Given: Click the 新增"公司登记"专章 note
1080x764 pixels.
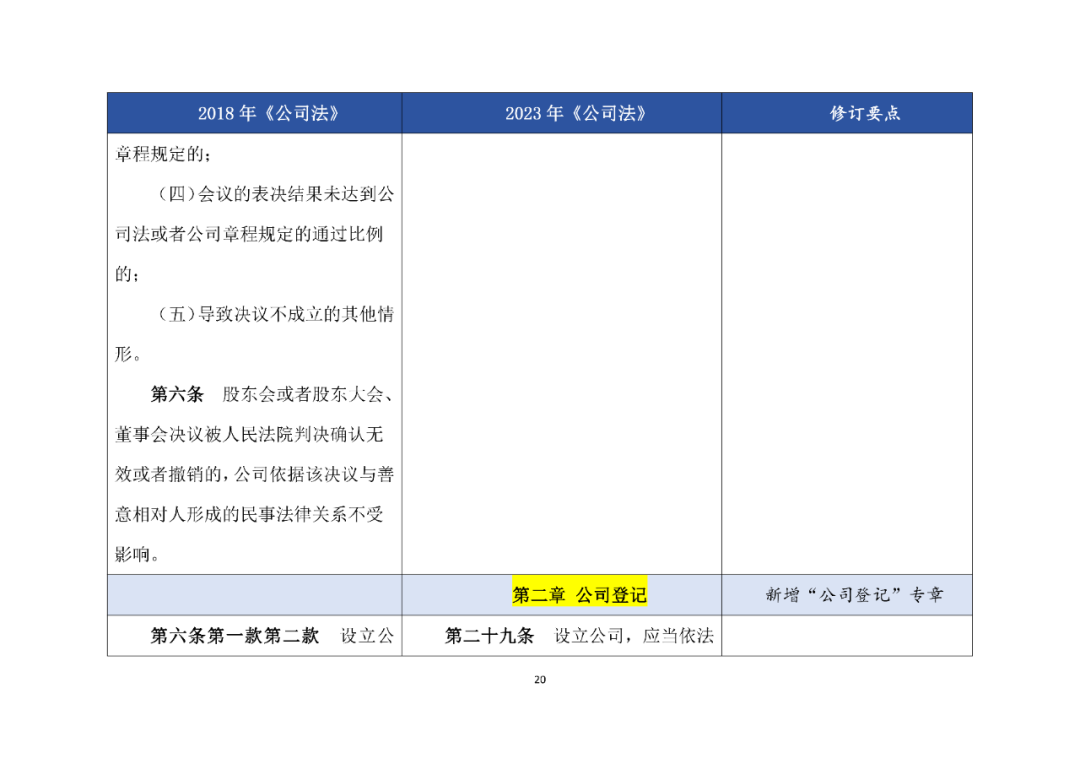Looking at the screenshot, I should click(854, 595).
